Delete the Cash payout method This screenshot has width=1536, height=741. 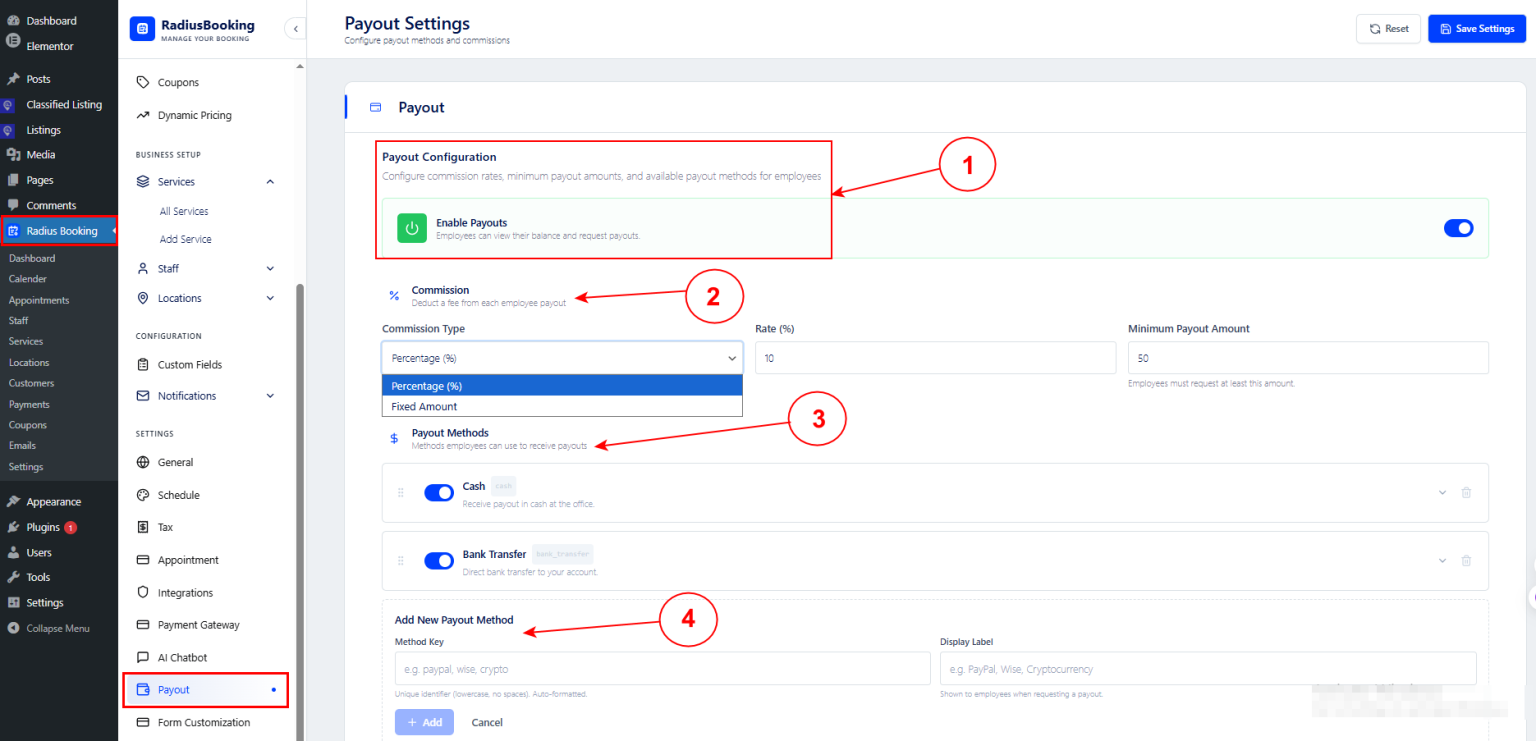(x=1466, y=492)
